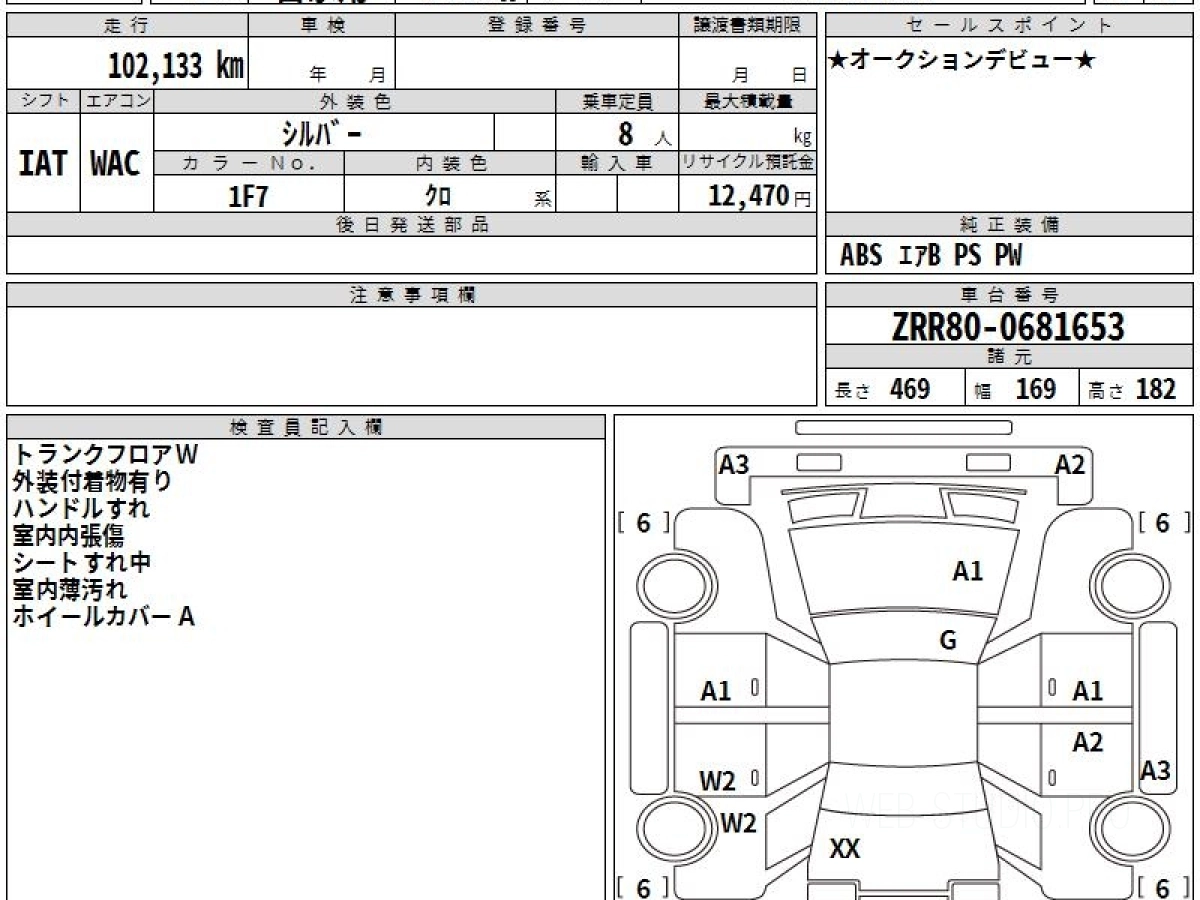Select the interior color クロ
Viewport: 1200px width, 900px height.
coord(439,196)
